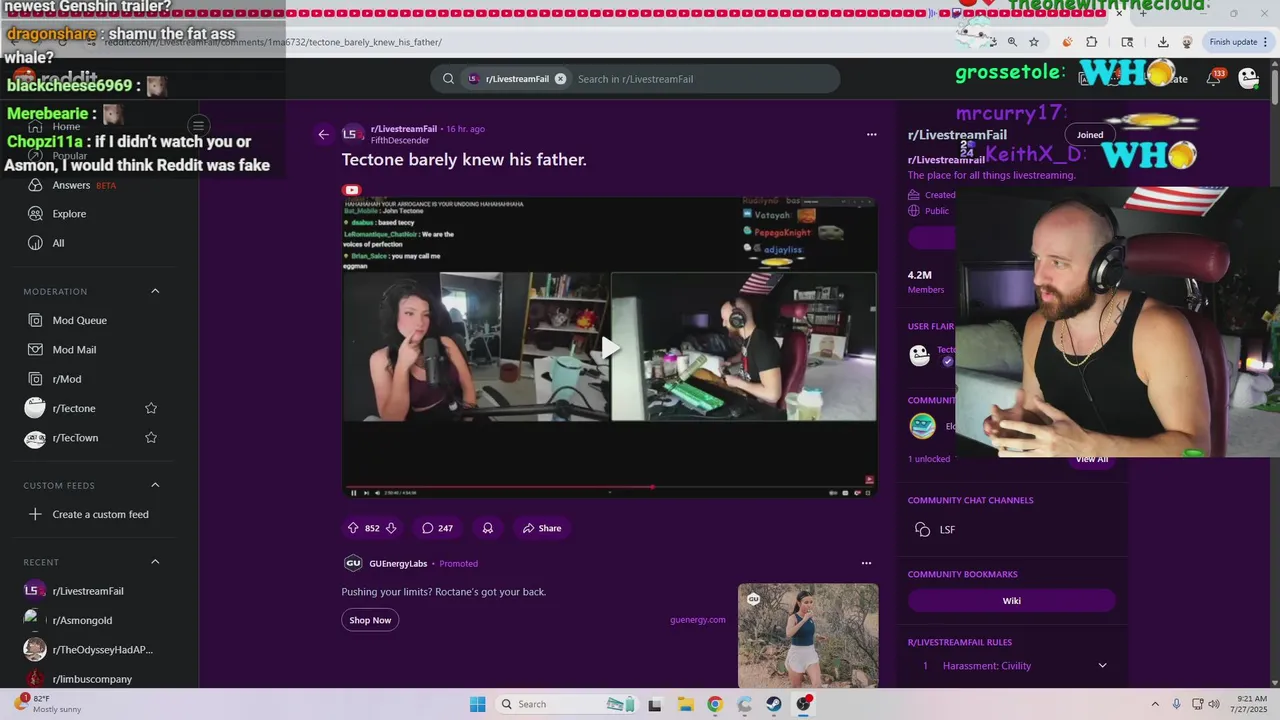Image resolution: width=1280 pixels, height=720 pixels.
Task: Go back using the arrow beside the post
Action: [x=323, y=134]
